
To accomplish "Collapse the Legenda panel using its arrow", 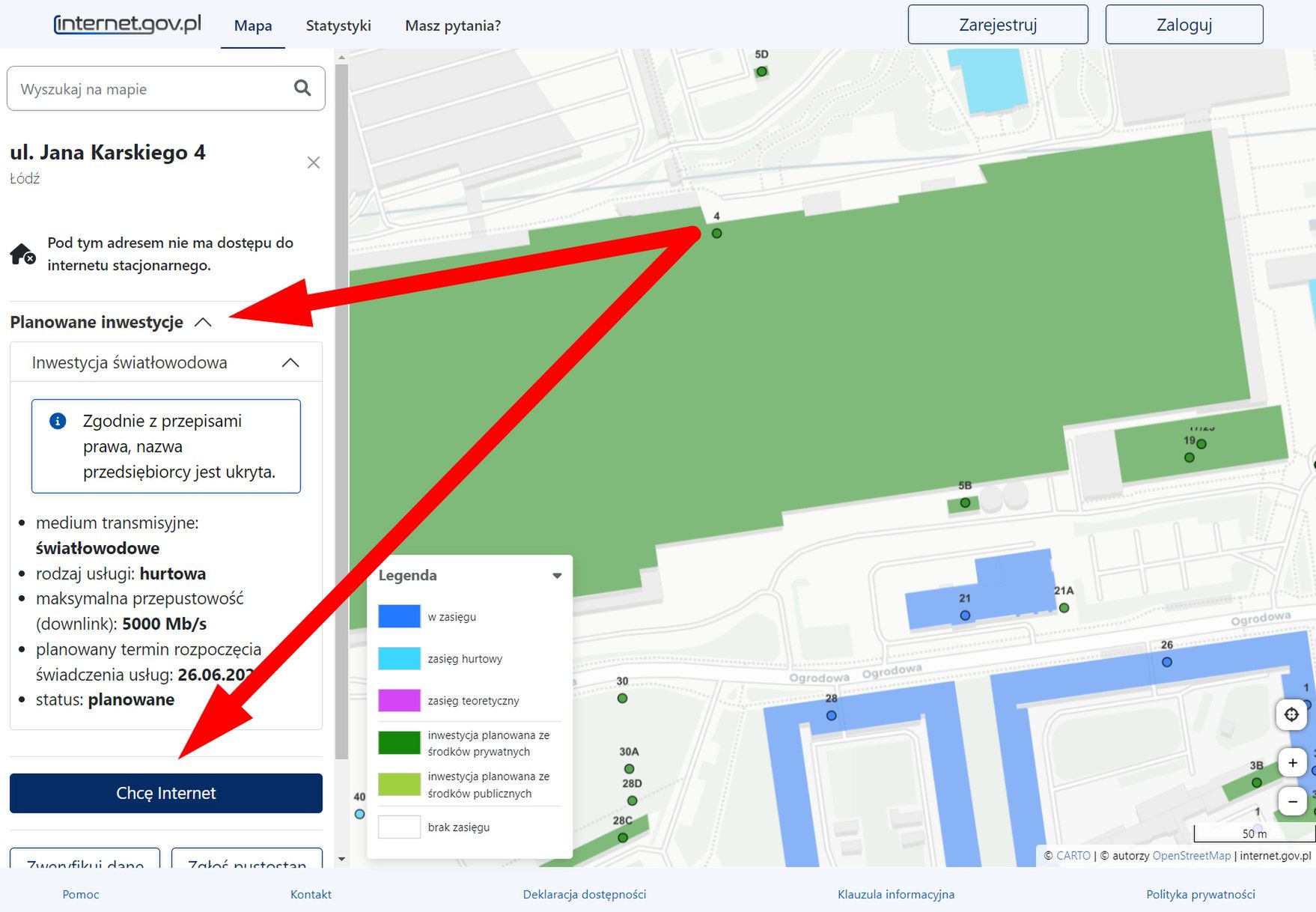I will [x=557, y=575].
